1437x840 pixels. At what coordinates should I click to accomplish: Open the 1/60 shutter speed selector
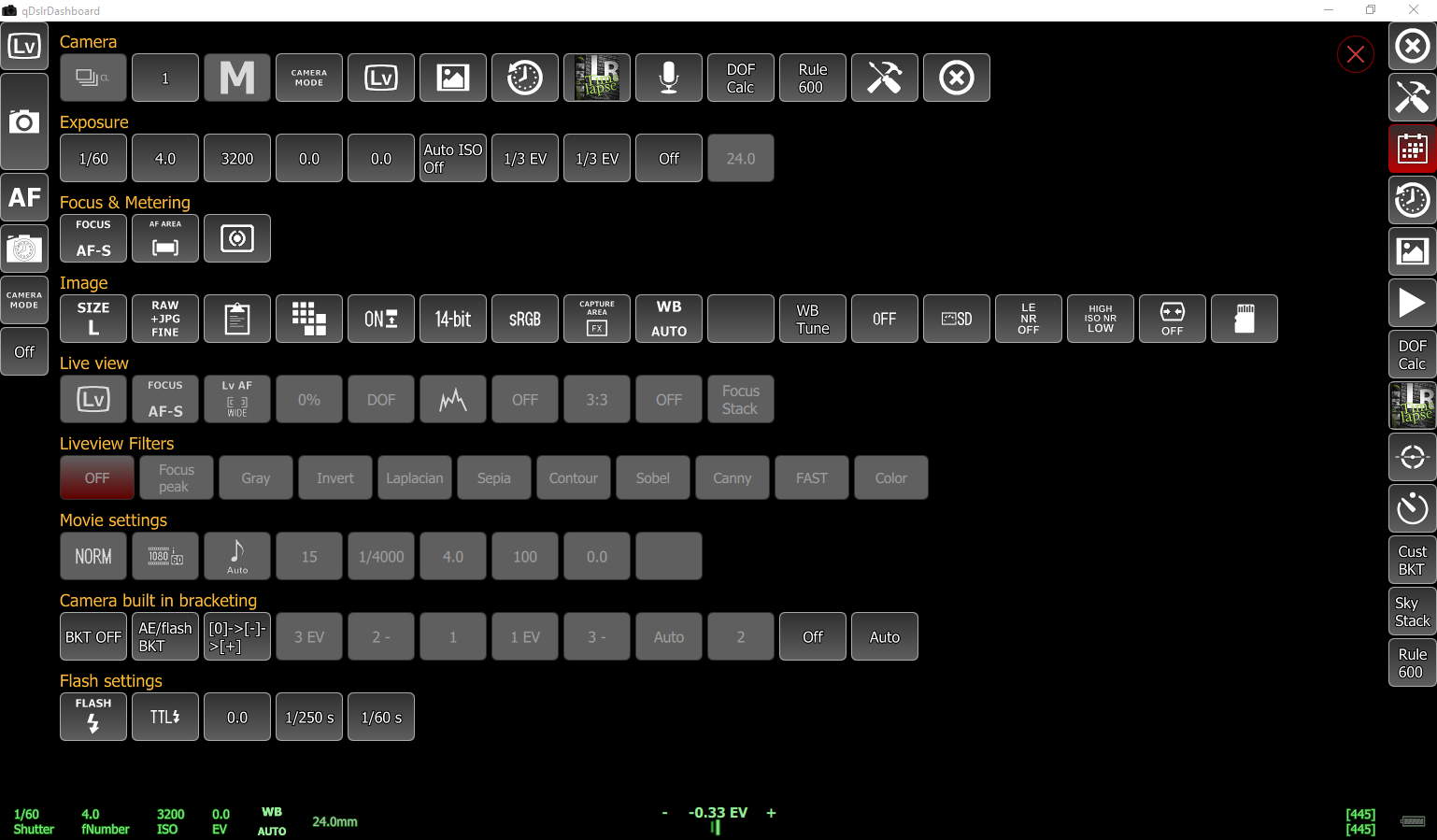click(93, 158)
